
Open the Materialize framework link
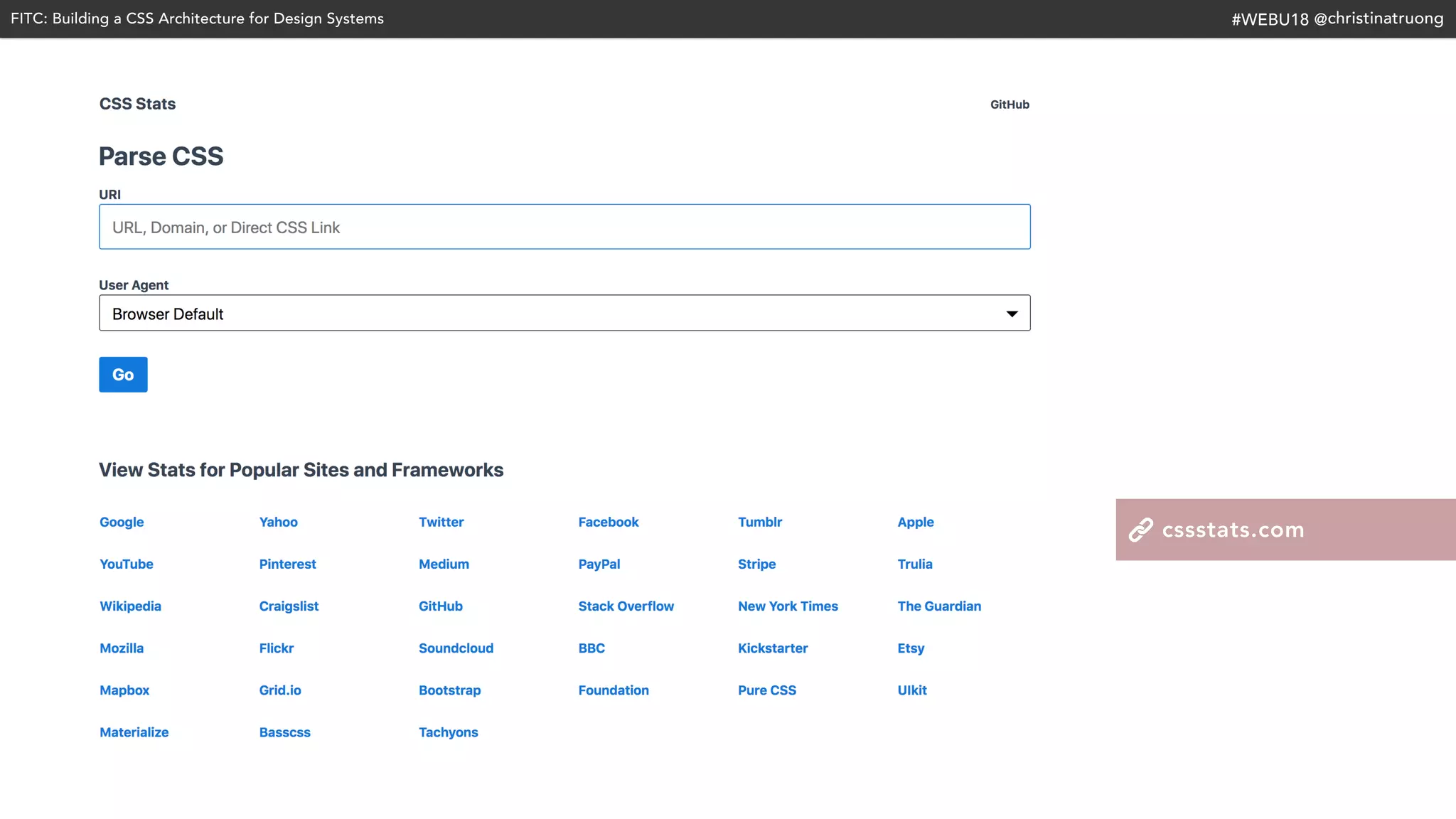click(134, 732)
